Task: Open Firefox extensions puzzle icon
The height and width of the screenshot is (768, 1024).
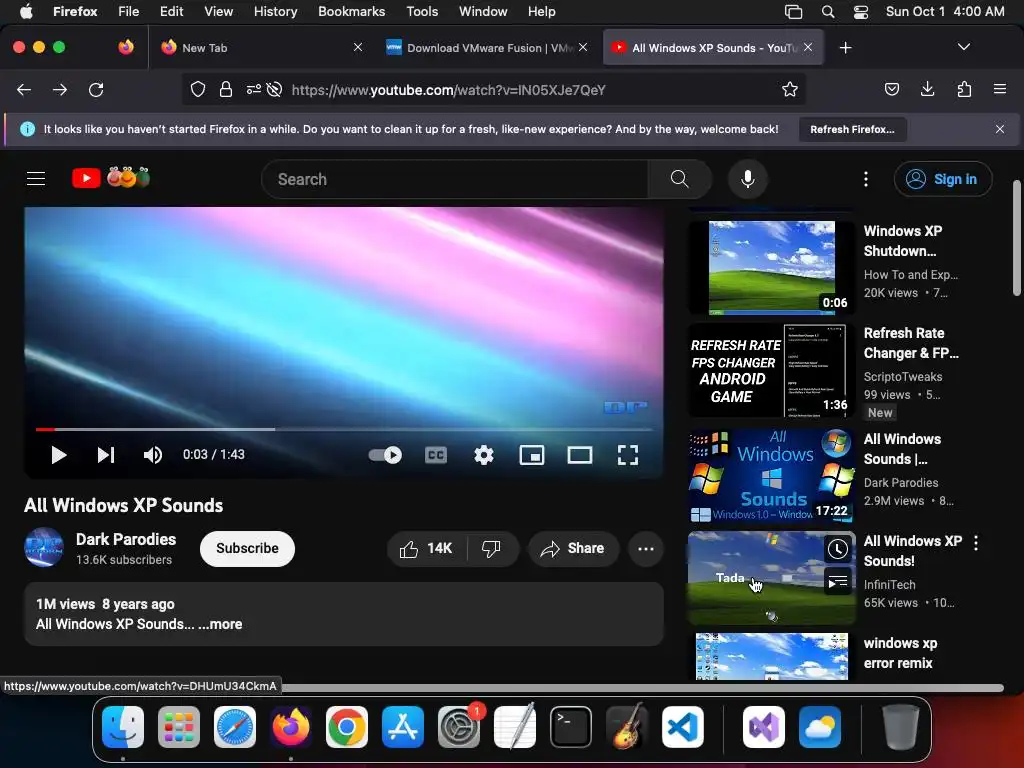Action: [x=964, y=89]
